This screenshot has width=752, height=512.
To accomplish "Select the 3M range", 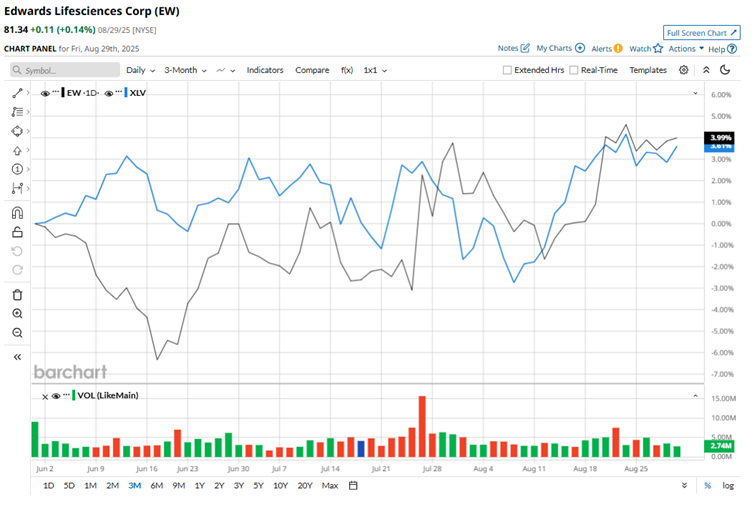I will tap(134, 486).
